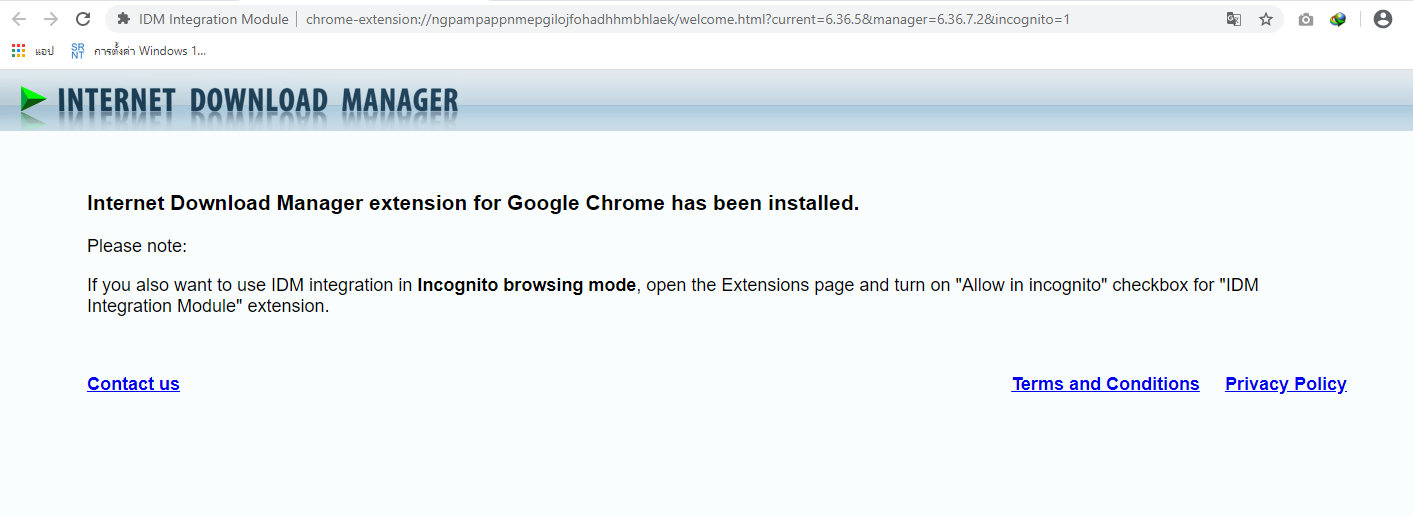Reload the current page
Image resolution: width=1413 pixels, height=517 pixels.
[x=84, y=19]
